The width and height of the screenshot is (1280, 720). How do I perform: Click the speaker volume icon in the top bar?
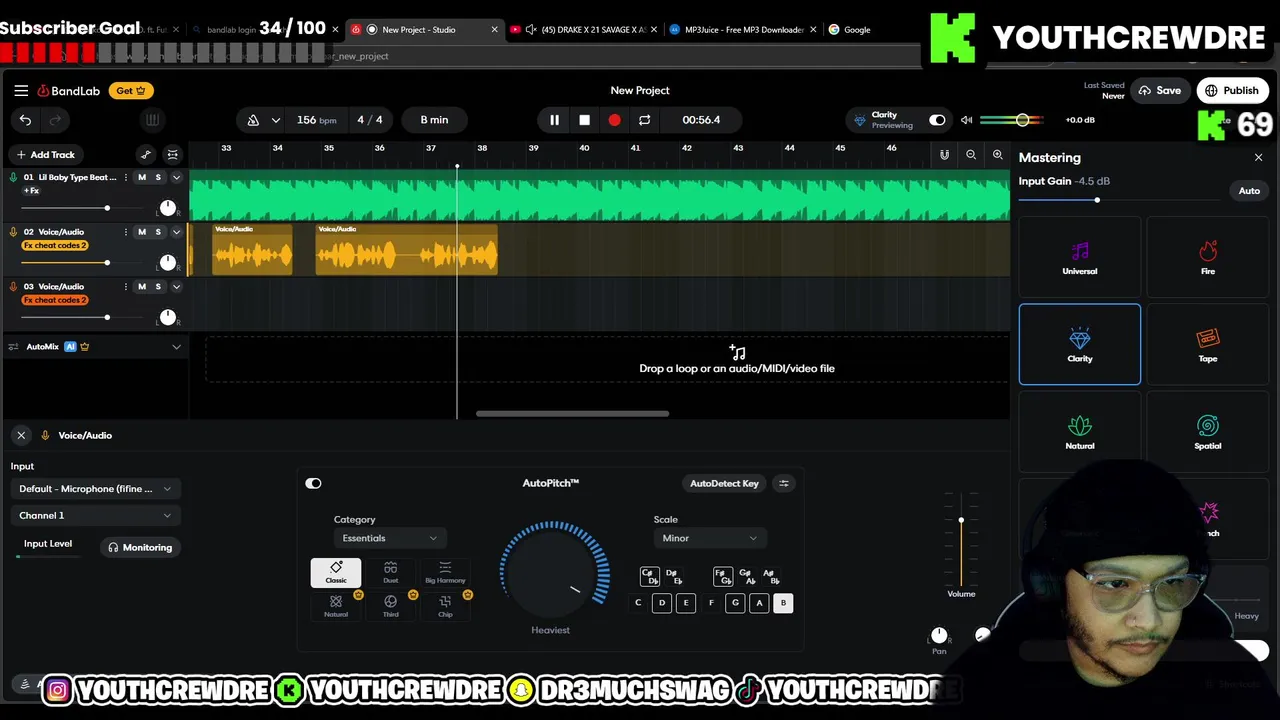tap(966, 120)
